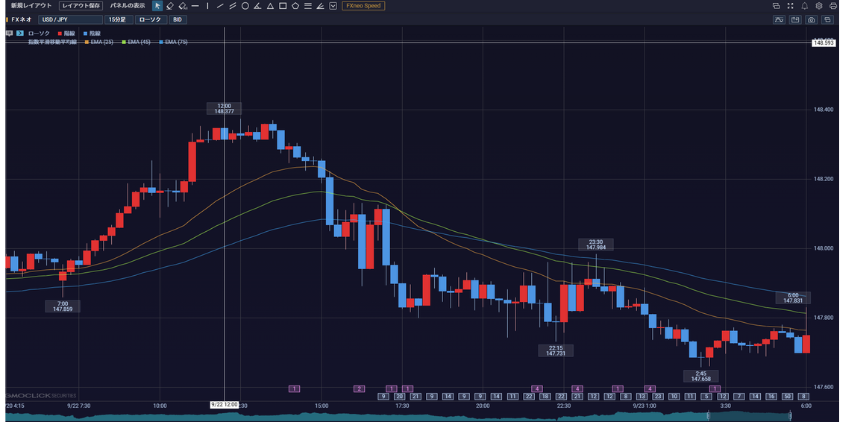844x422 pixels.
Task: Open the 15分足 timeframe dropdown
Action: pos(117,19)
